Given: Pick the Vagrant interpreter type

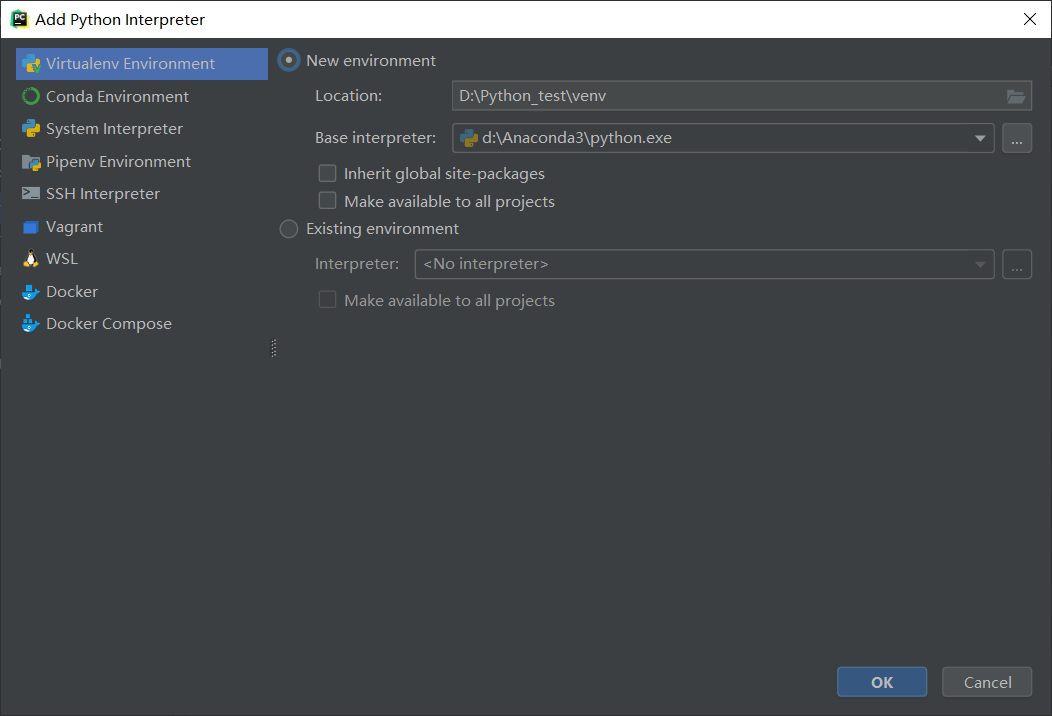Looking at the screenshot, I should point(142,227).
